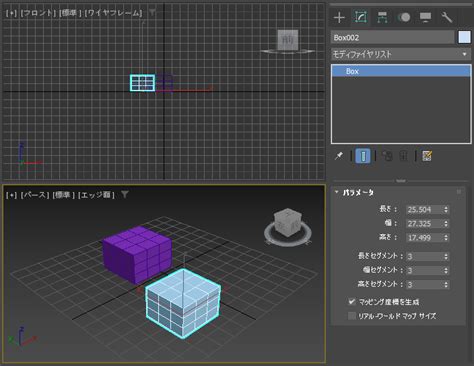Toggle the マッピング座標を生成 checkbox
The height and width of the screenshot is (366, 474).
point(352,302)
